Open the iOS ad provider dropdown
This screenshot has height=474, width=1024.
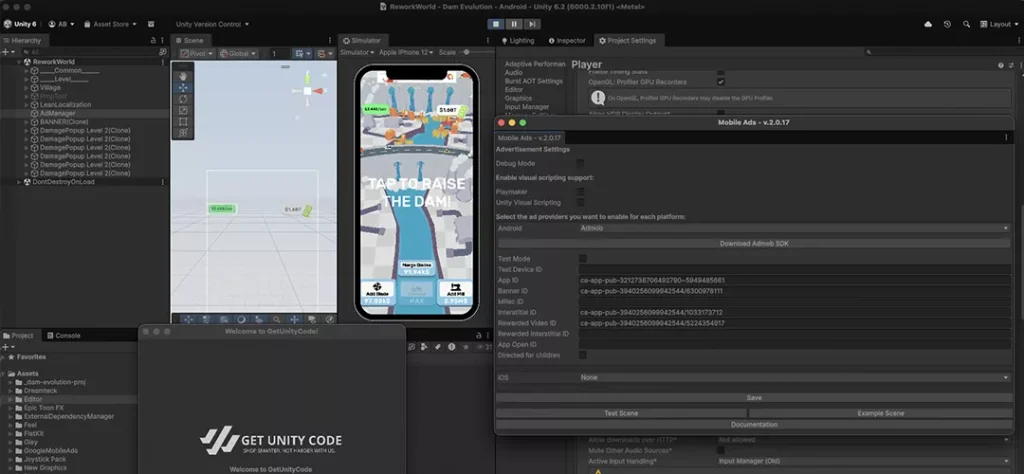click(794, 377)
